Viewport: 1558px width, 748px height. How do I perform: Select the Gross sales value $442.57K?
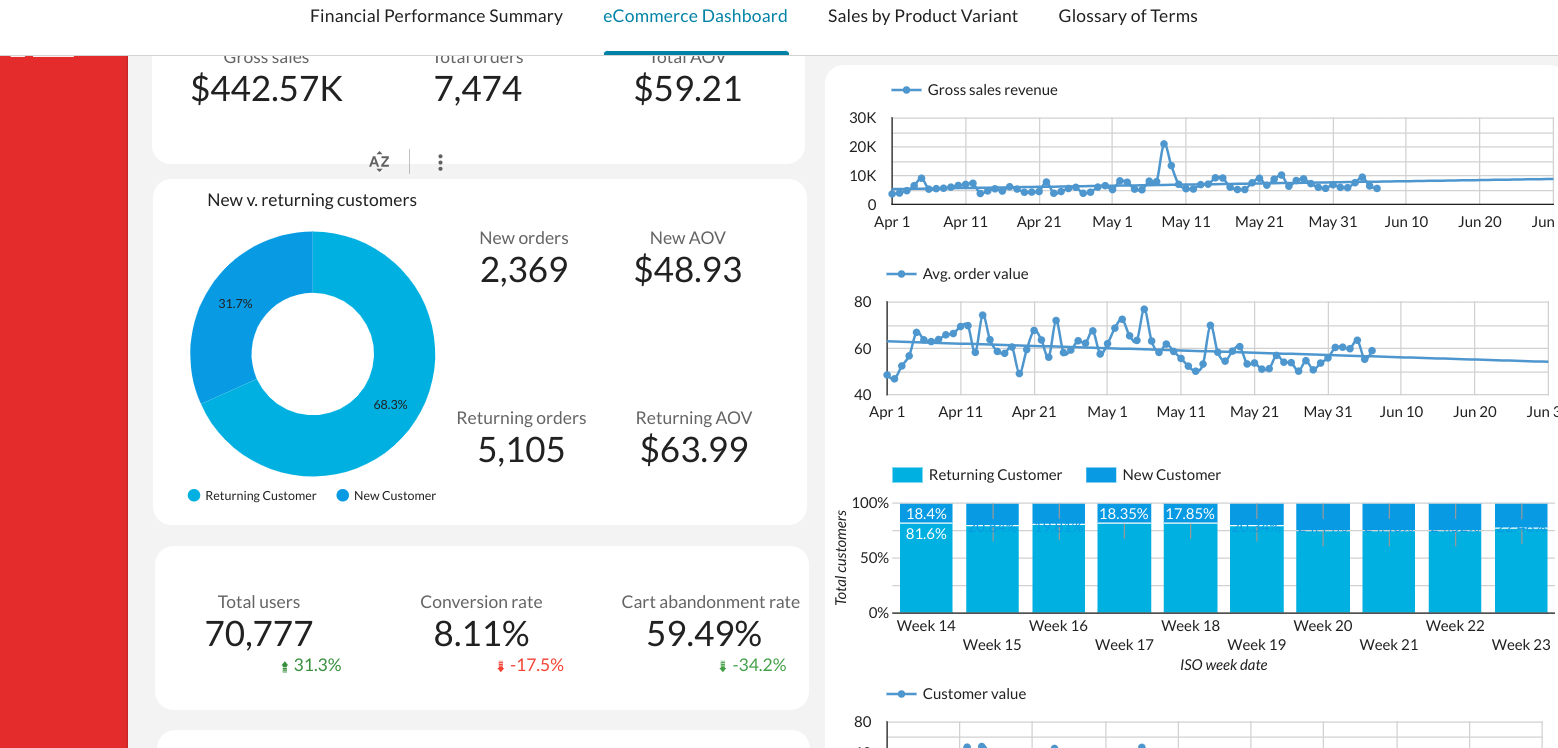click(x=267, y=89)
